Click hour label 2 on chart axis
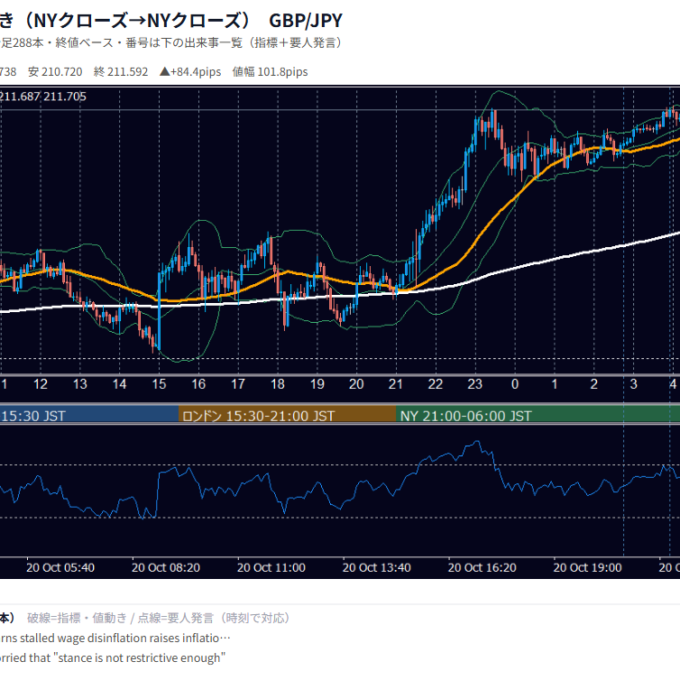This screenshot has width=680, height=680. coord(594,384)
